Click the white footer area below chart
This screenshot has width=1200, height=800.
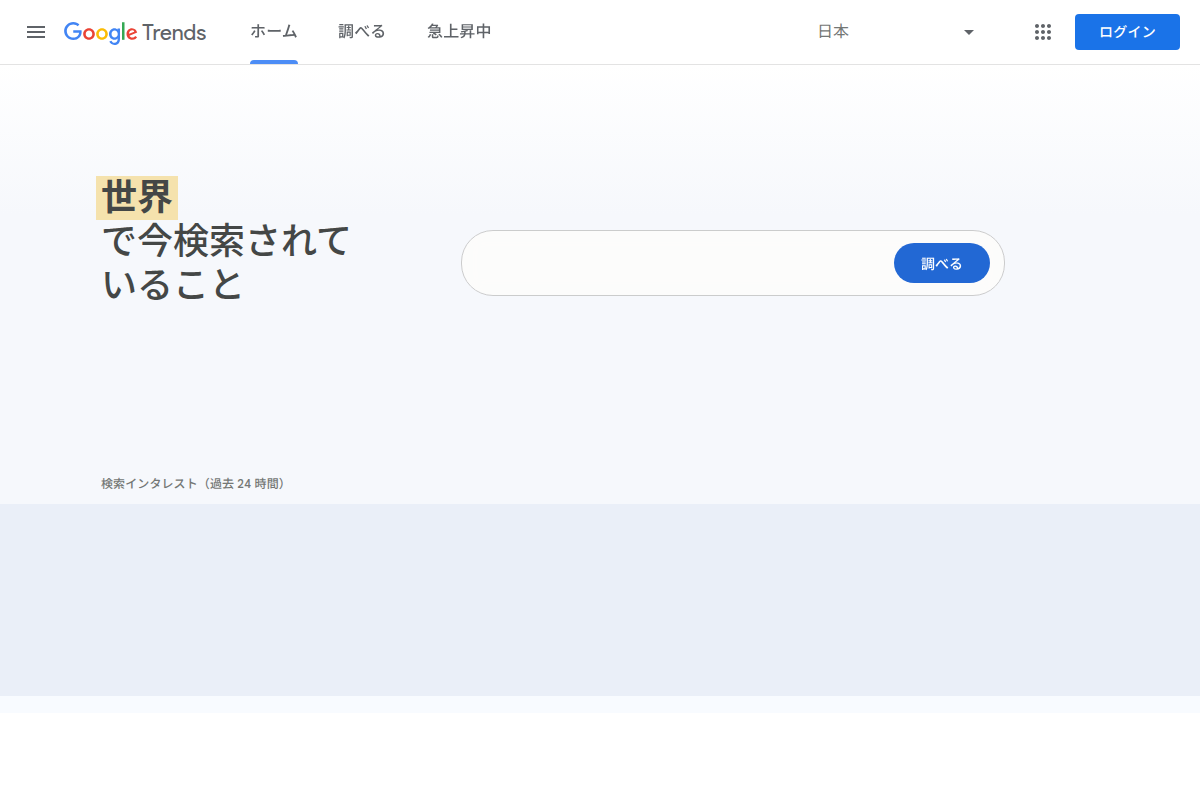pyautogui.click(x=600, y=756)
